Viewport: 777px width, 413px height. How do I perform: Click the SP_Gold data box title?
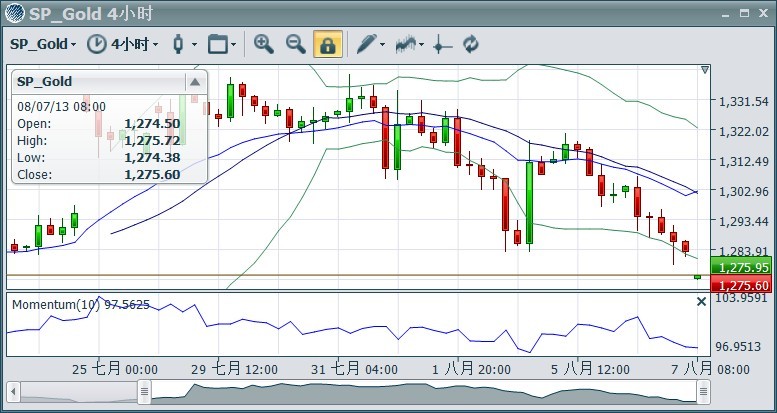(45, 81)
